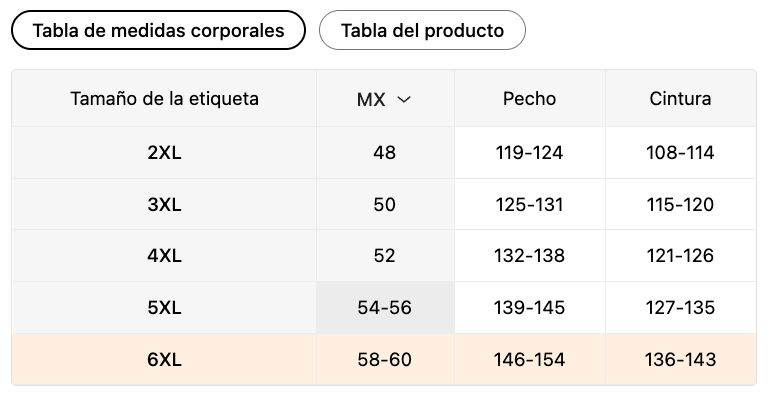Click the MX value 48 cell
770x402 pixels.
385,153
